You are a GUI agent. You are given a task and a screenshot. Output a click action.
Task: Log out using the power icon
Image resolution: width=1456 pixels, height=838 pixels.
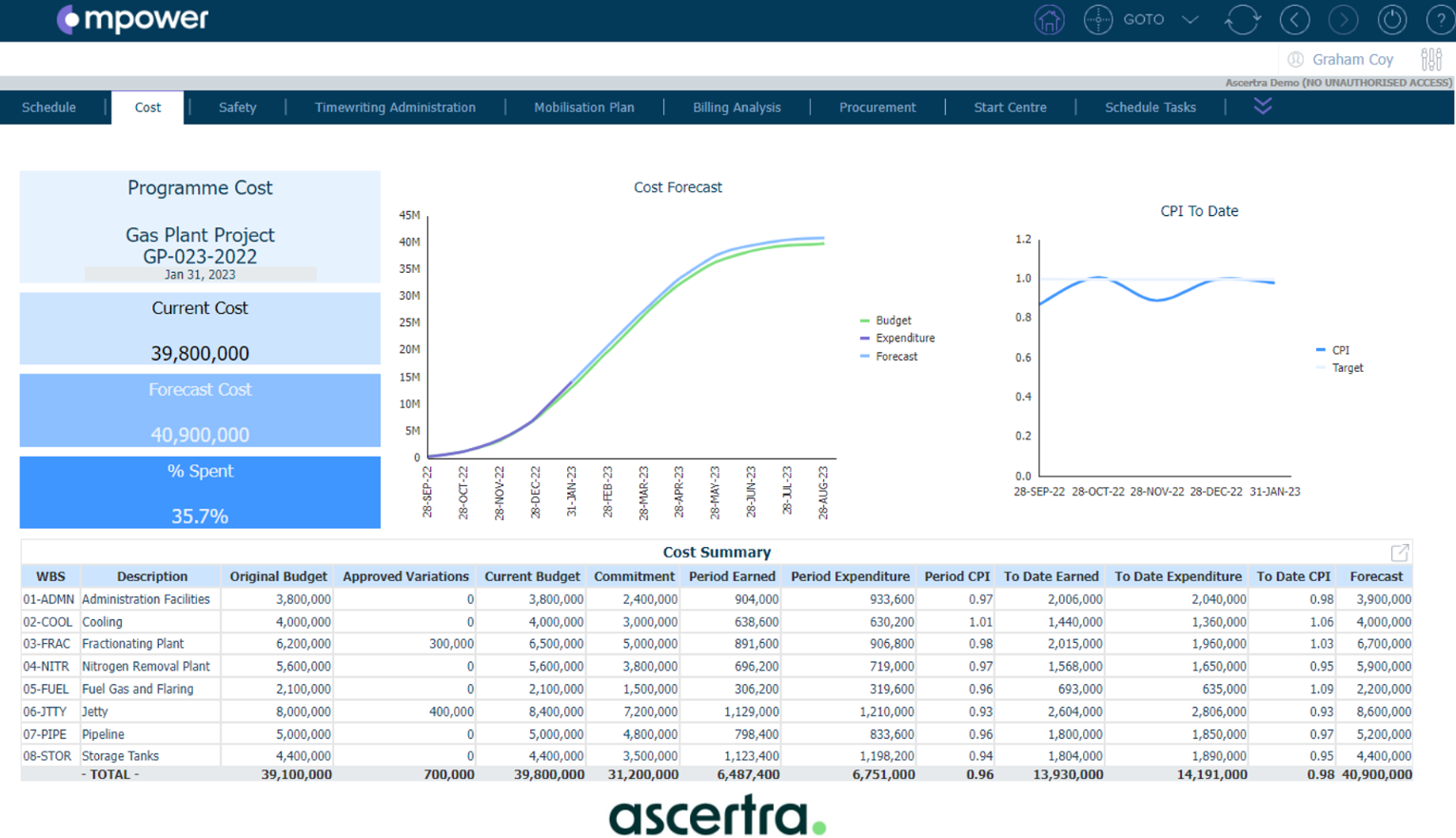click(x=1391, y=20)
